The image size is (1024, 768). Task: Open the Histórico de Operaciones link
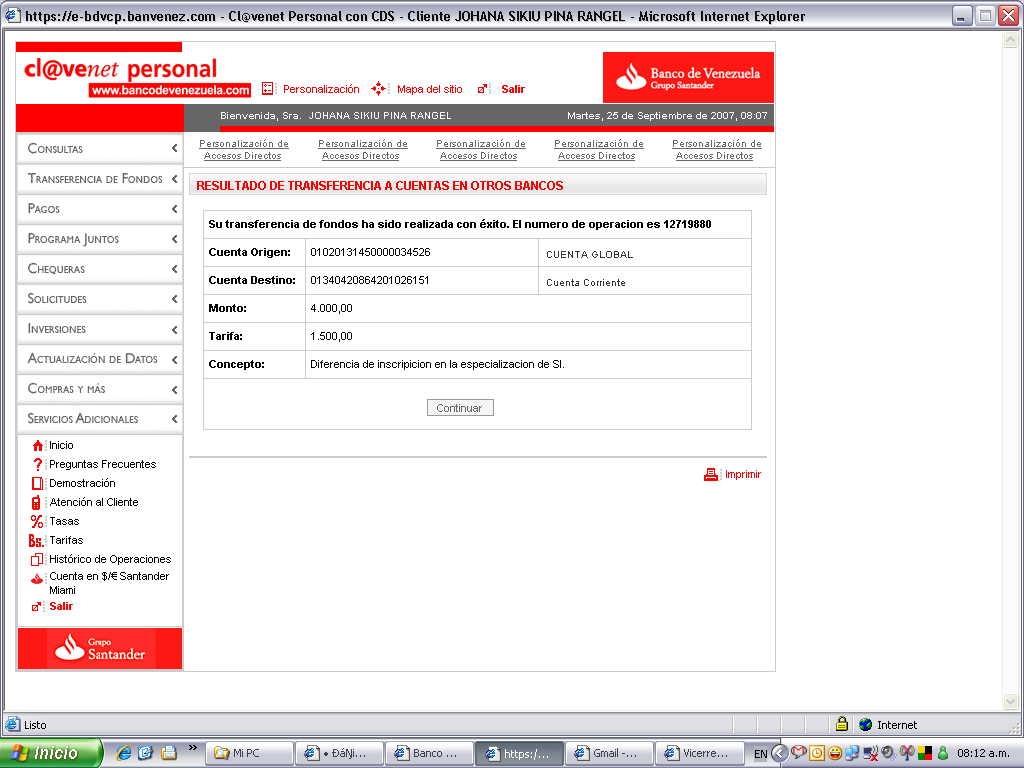click(110, 560)
